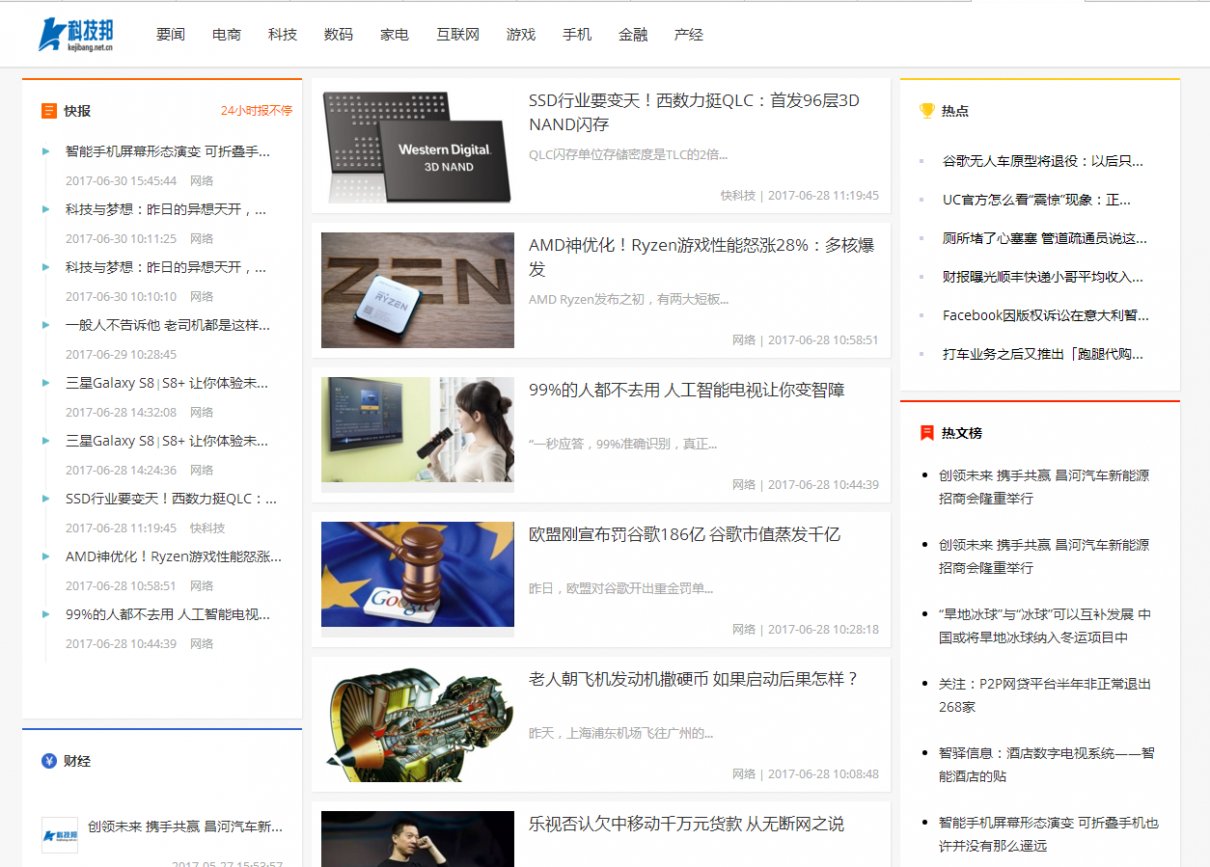The image size is (1210, 867).
Task: Click the red bookmark icon beside 热文榜
Action: 926,433
